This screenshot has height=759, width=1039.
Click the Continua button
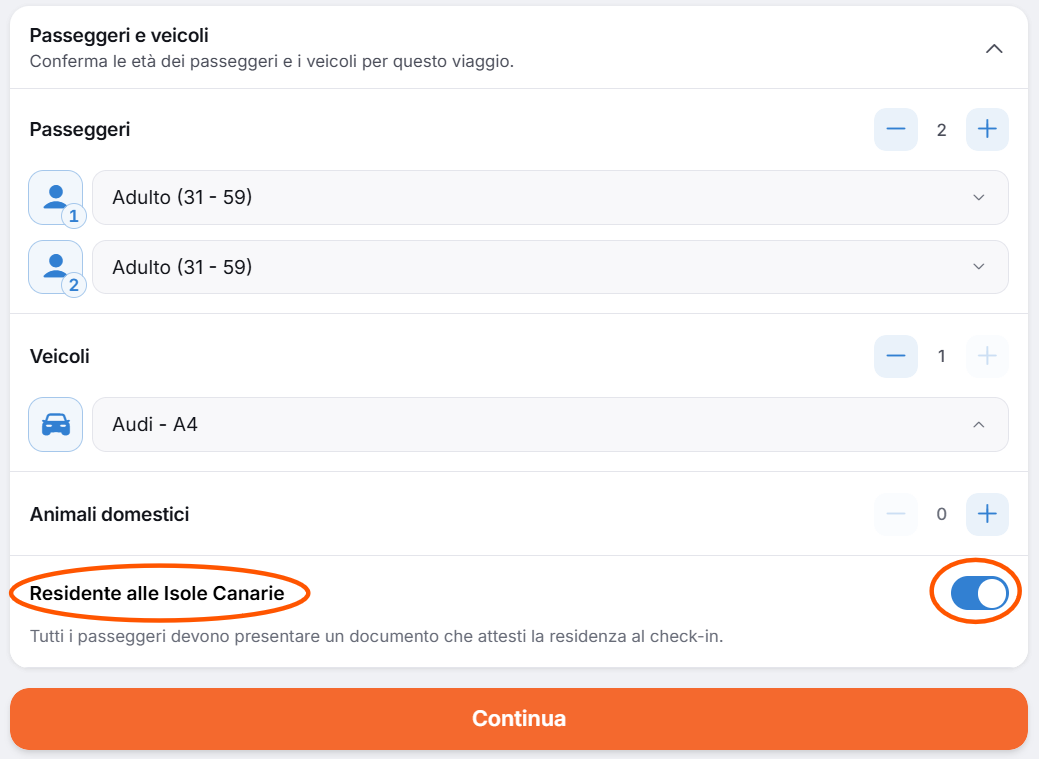(x=519, y=719)
